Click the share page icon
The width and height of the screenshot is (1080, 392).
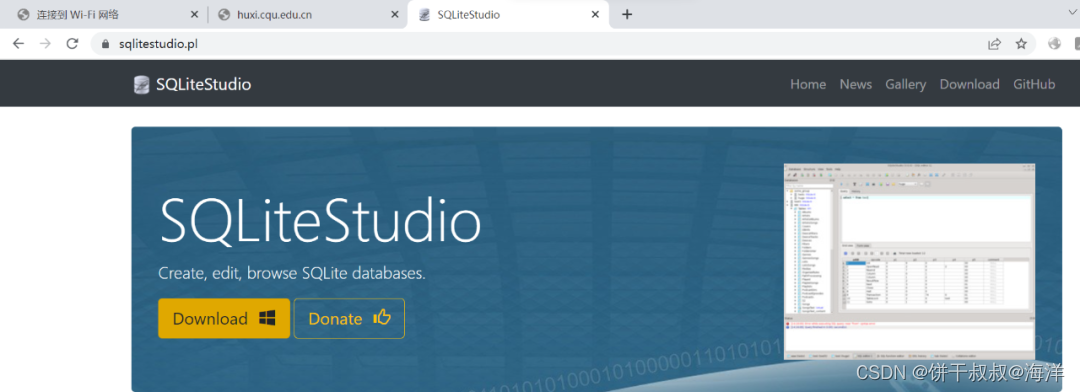tap(994, 44)
